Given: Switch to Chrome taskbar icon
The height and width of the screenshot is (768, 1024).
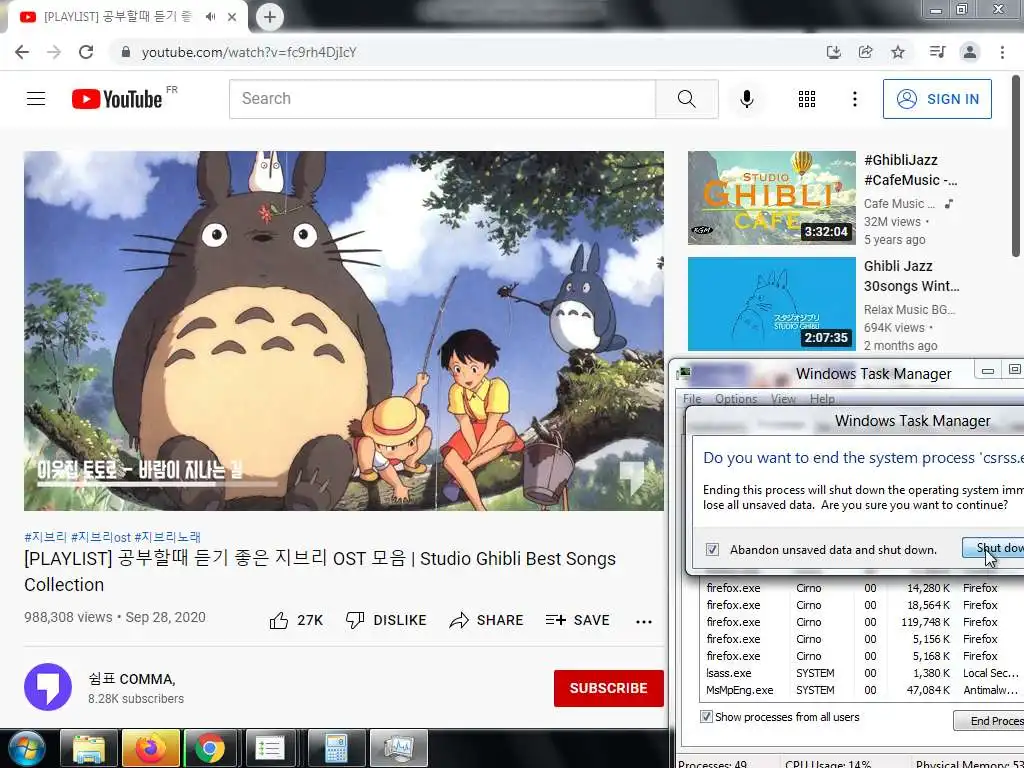Looking at the screenshot, I should coord(210,748).
